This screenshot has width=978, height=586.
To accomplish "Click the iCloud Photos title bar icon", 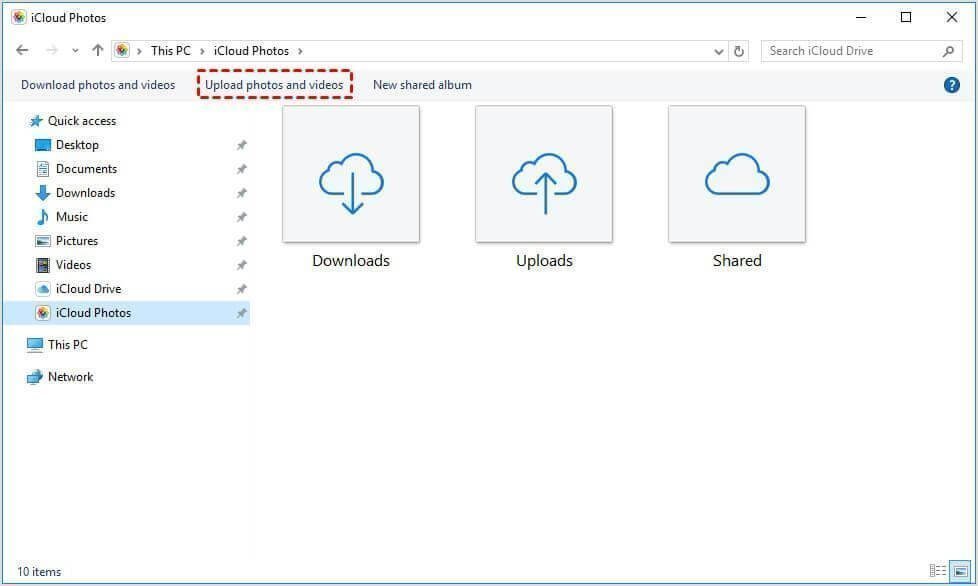I will 19,17.
